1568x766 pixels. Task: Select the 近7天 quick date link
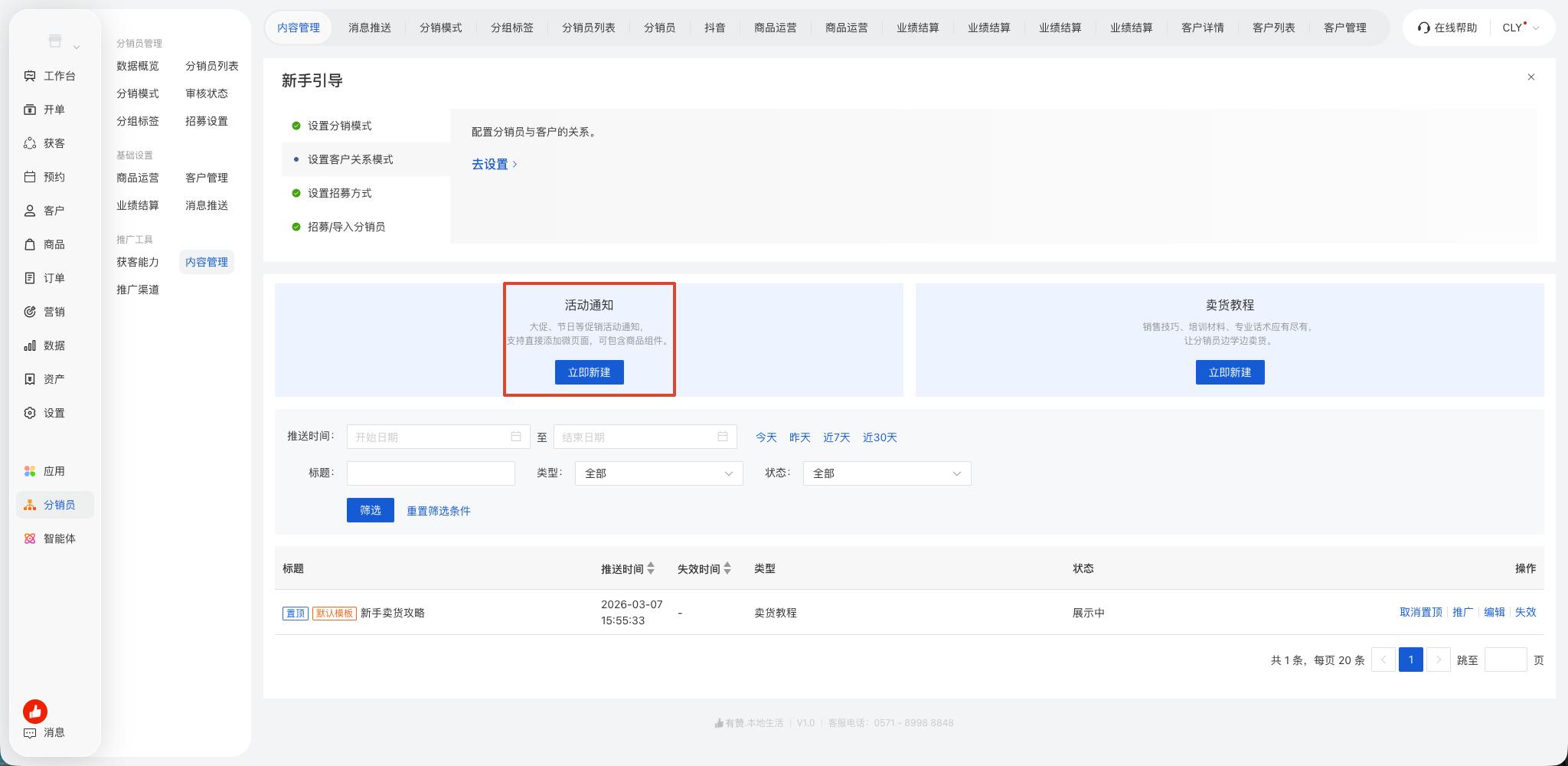pyautogui.click(x=837, y=437)
